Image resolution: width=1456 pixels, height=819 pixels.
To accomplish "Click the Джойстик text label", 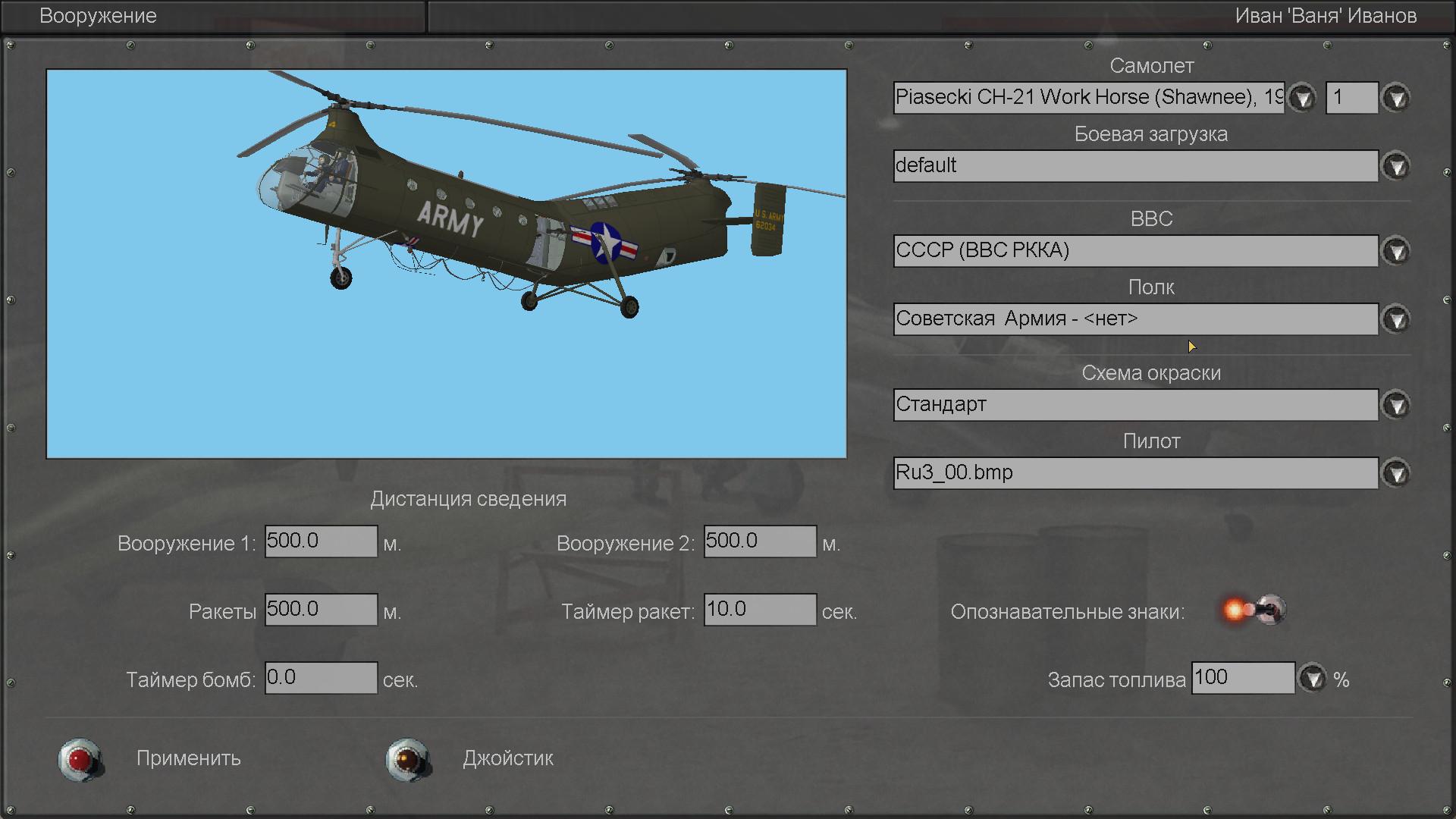I will tap(508, 758).
